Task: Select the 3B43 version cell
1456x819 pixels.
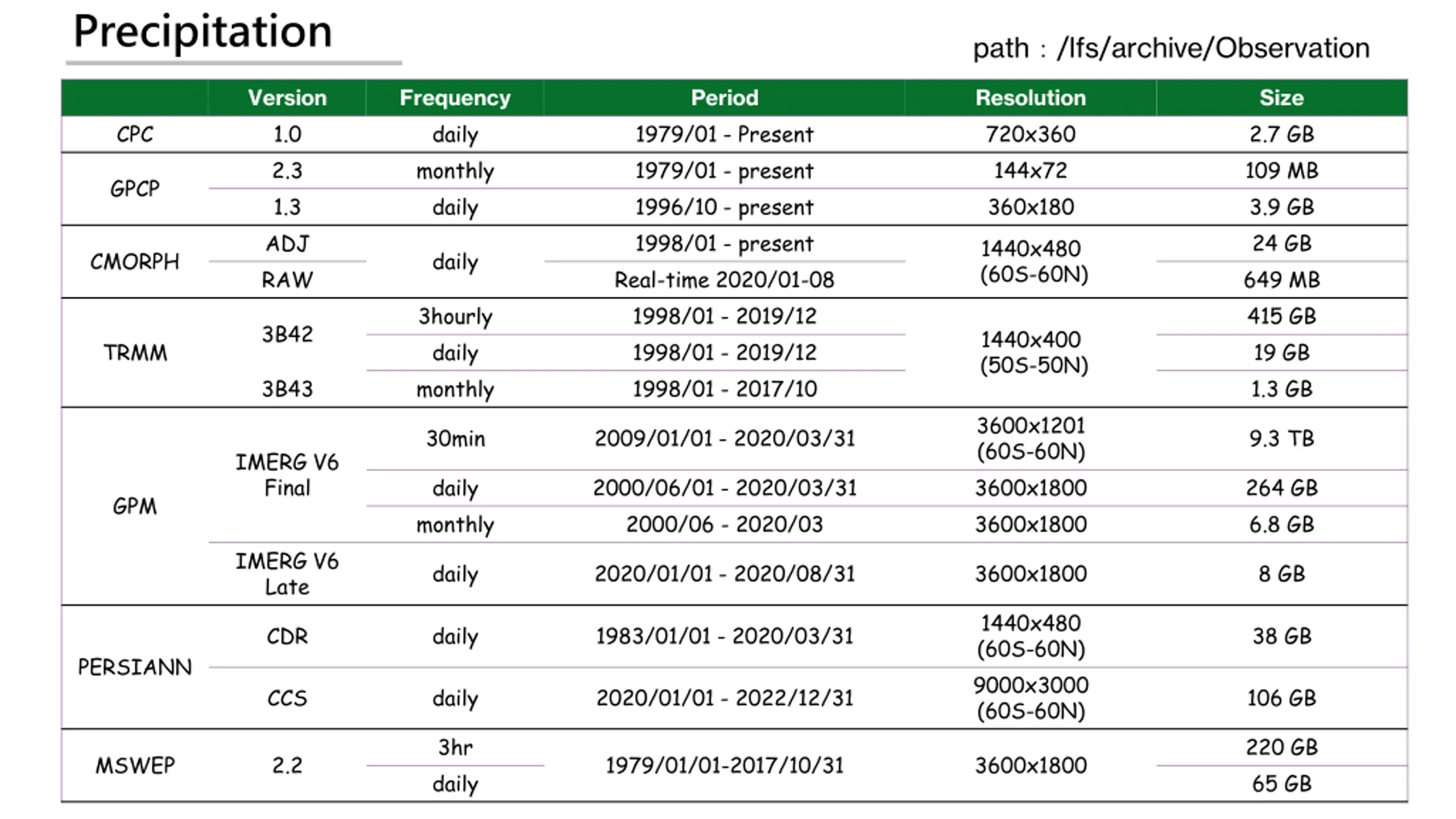Action: [287, 389]
